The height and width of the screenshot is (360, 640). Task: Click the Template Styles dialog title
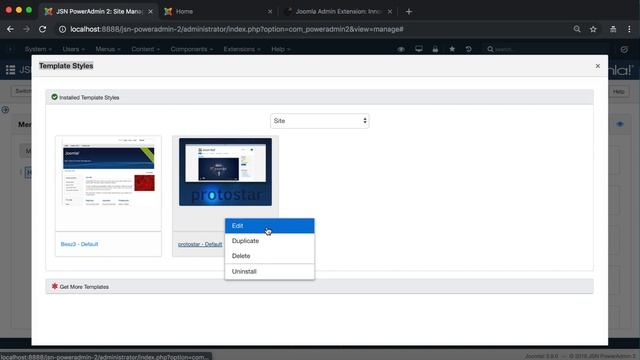coord(66,66)
